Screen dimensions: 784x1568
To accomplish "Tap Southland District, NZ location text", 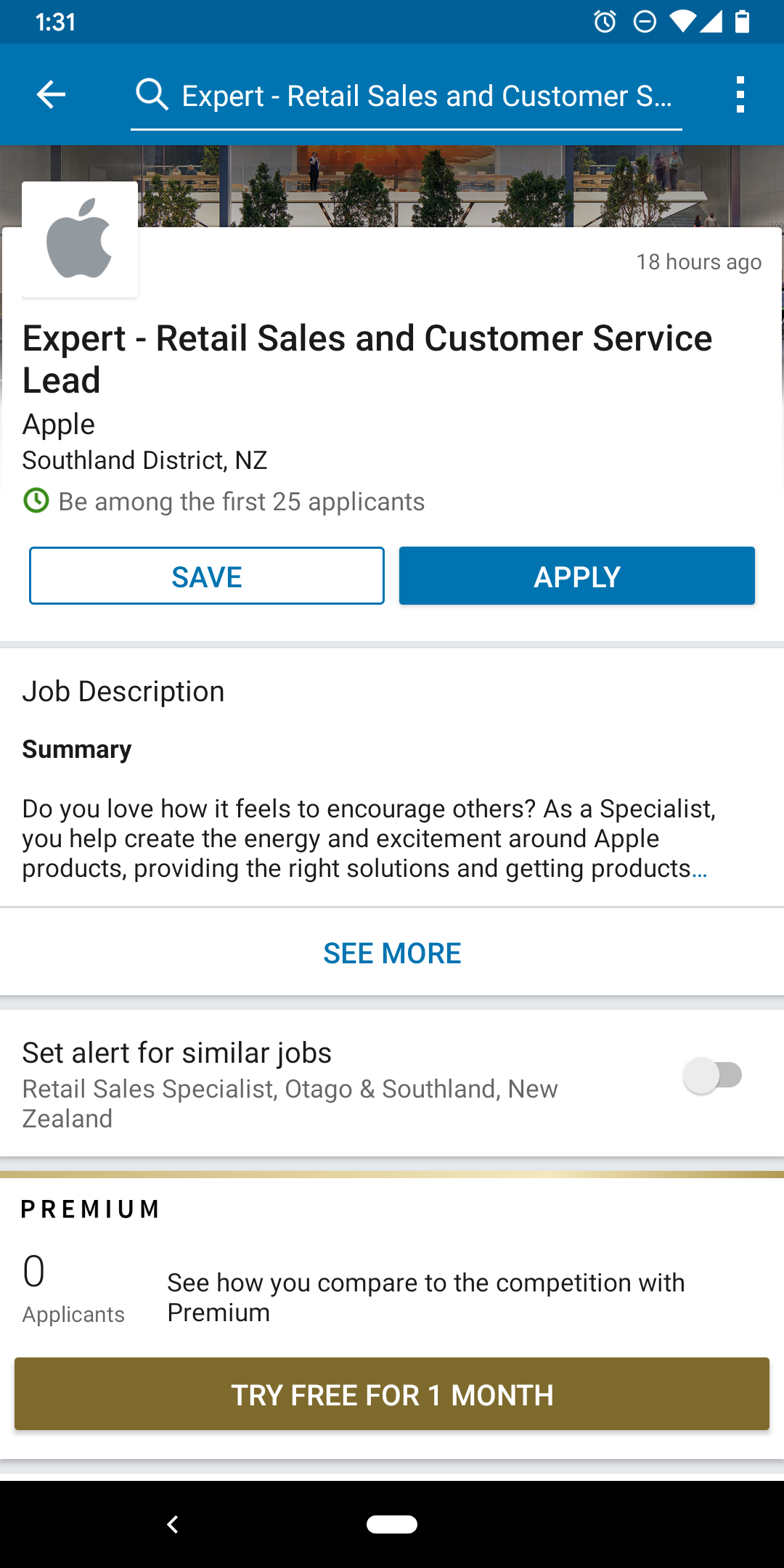I will 145,460.
